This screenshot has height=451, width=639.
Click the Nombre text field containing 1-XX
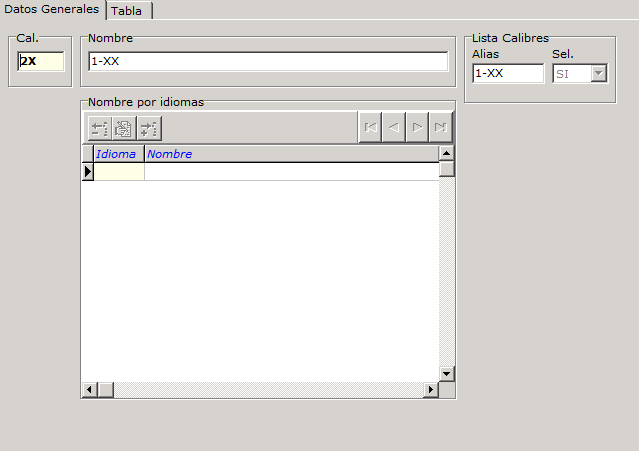pos(267,61)
